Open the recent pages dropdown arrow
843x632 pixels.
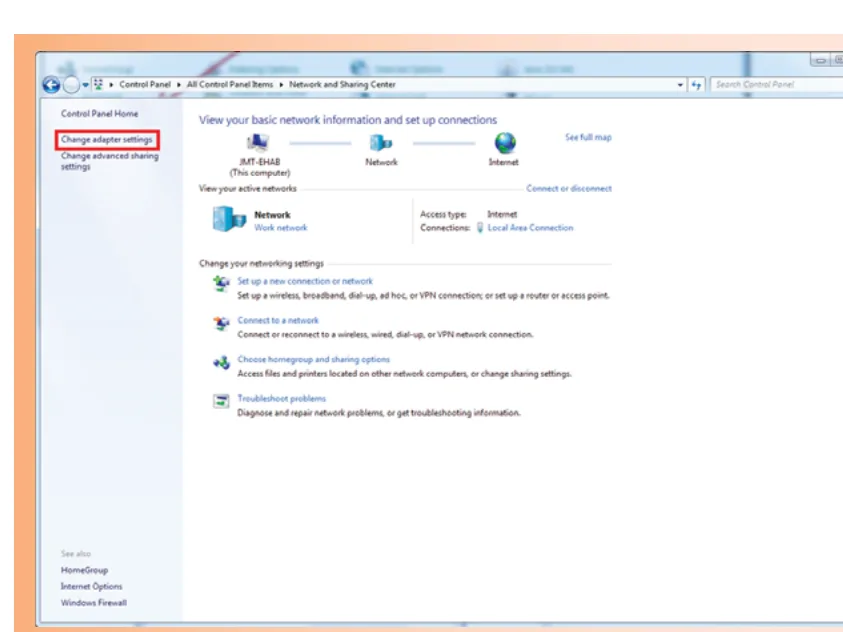tap(85, 85)
